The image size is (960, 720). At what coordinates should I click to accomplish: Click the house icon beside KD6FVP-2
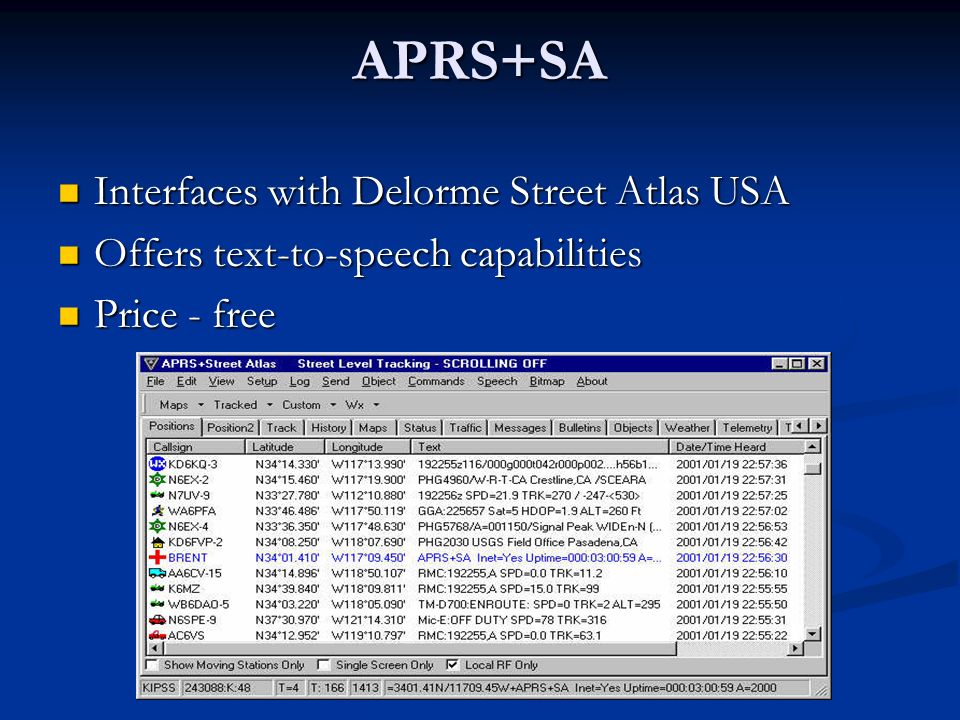[x=157, y=542]
